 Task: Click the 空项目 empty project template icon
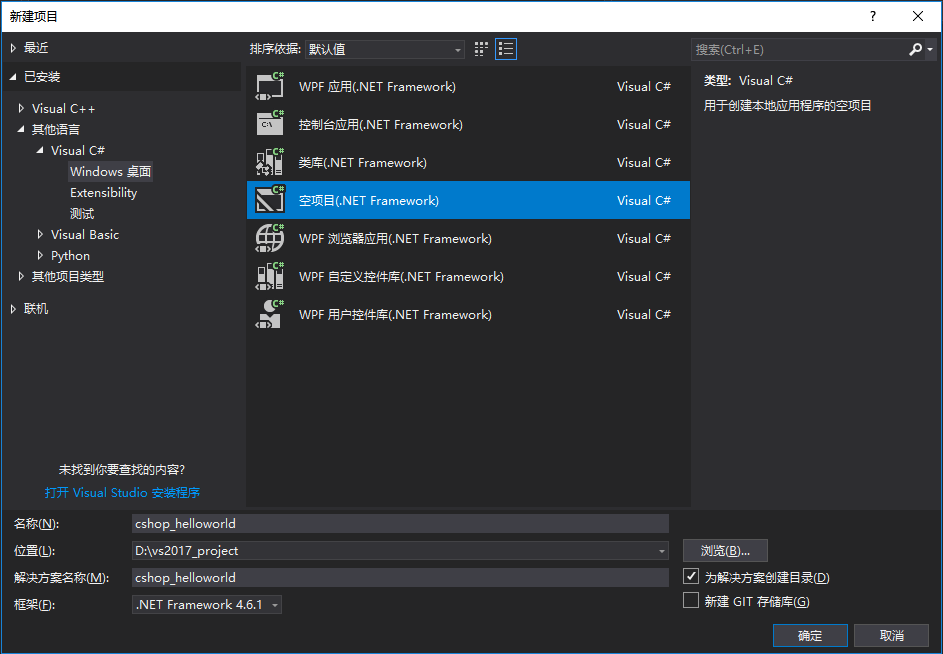269,200
